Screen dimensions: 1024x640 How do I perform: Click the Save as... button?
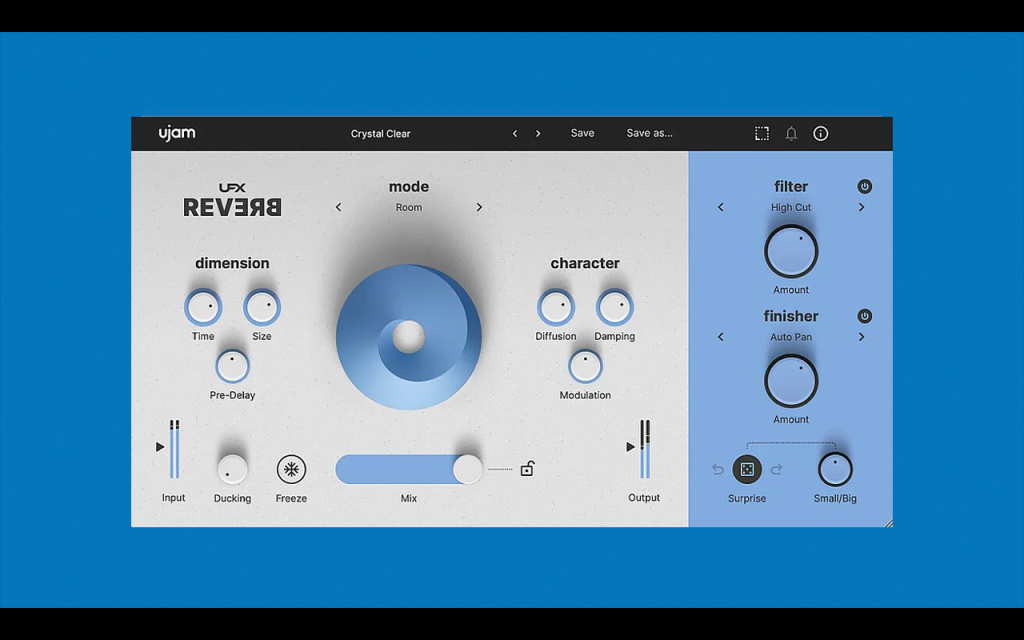pos(649,133)
